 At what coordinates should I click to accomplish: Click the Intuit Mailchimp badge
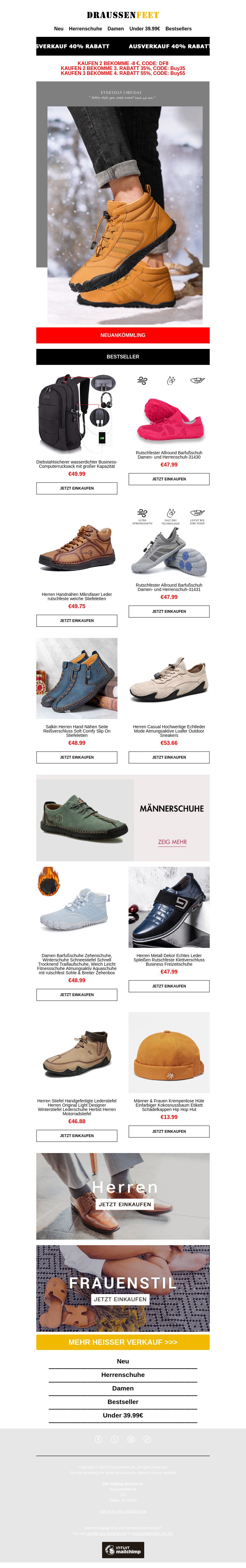(123, 1550)
